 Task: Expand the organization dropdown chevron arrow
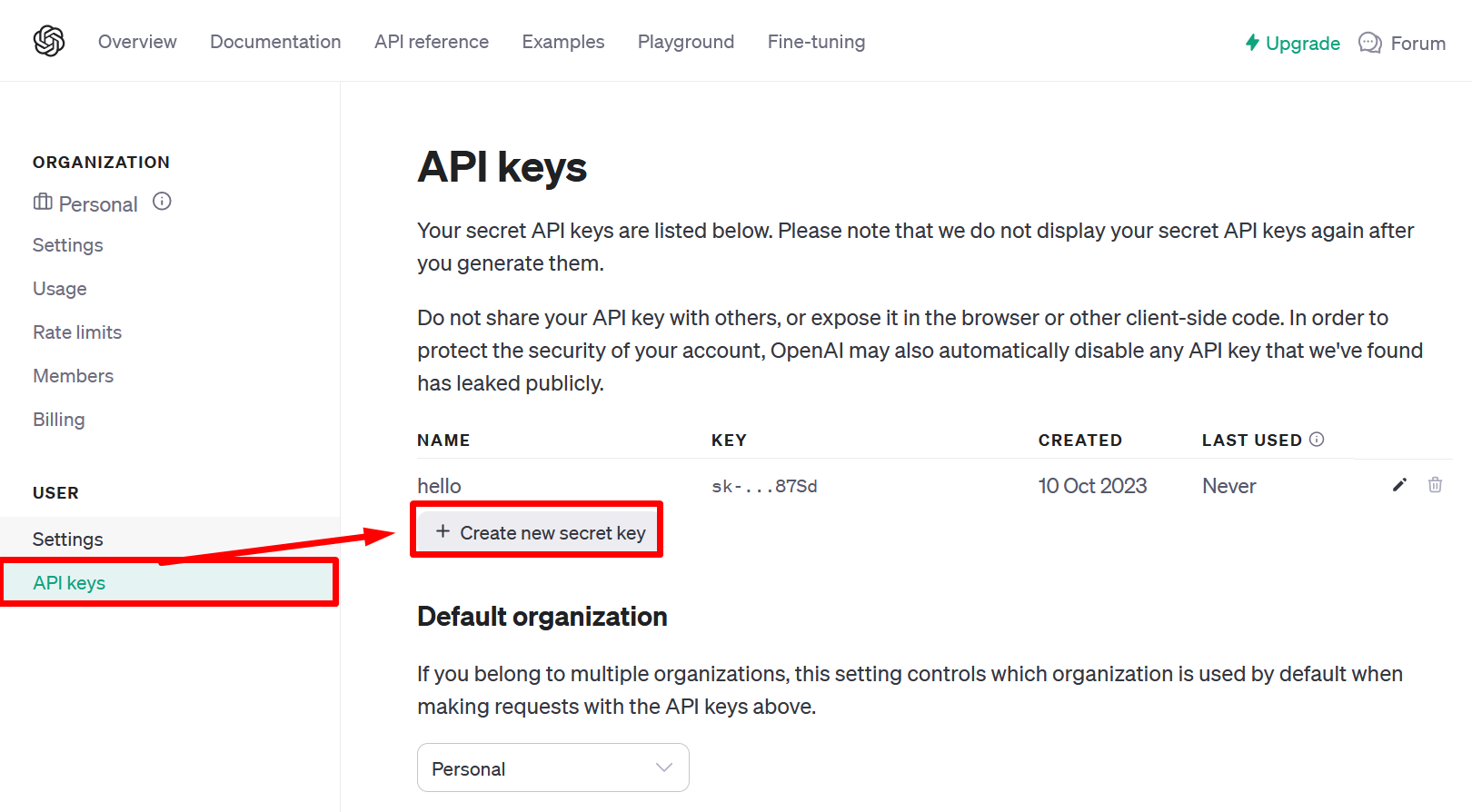tap(664, 767)
